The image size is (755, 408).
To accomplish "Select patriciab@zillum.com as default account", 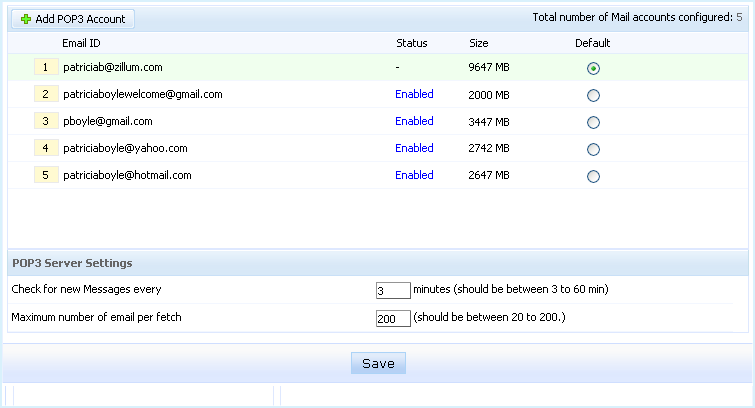I will coord(594,68).
